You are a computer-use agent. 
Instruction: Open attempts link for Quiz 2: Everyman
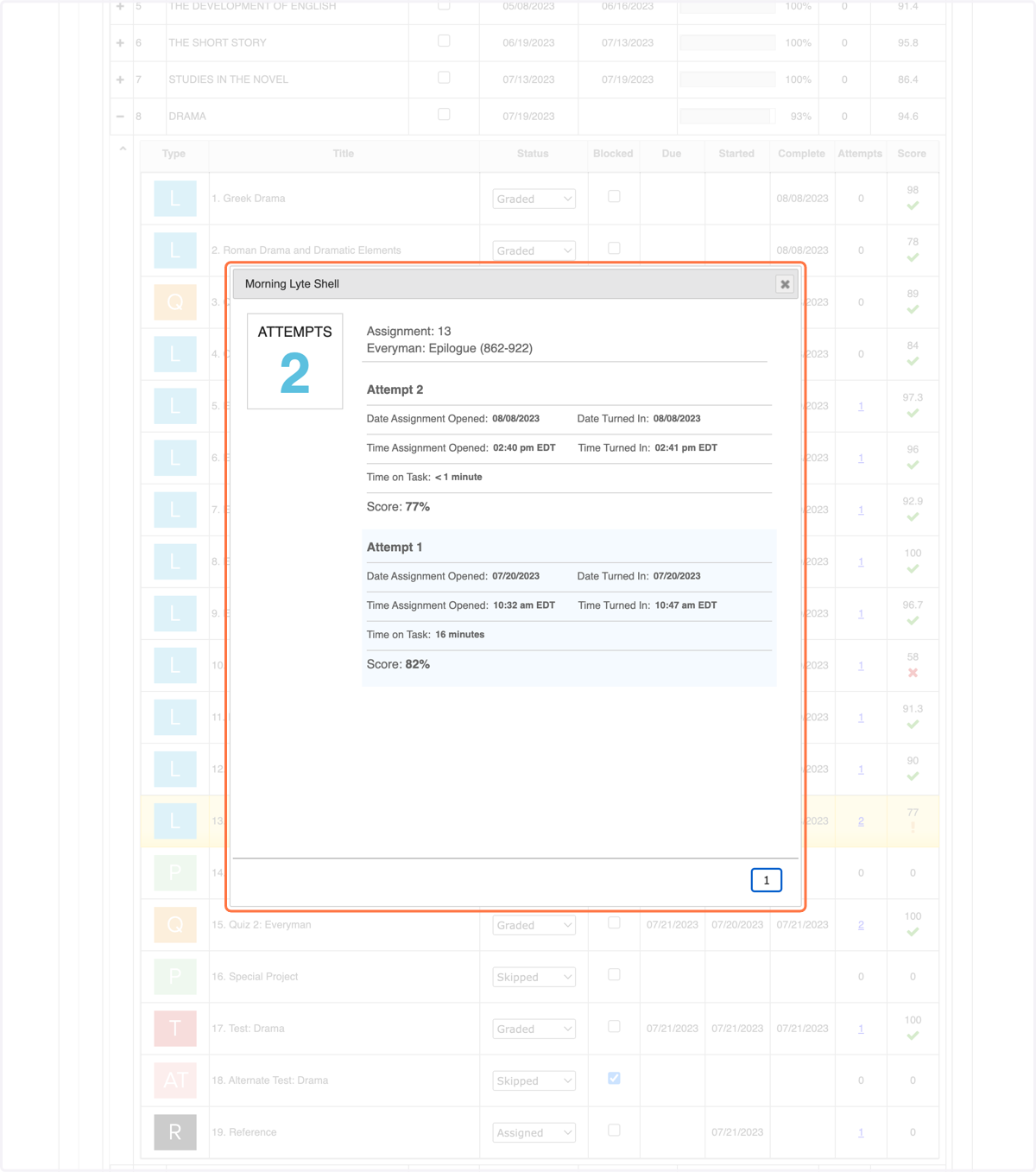861,925
